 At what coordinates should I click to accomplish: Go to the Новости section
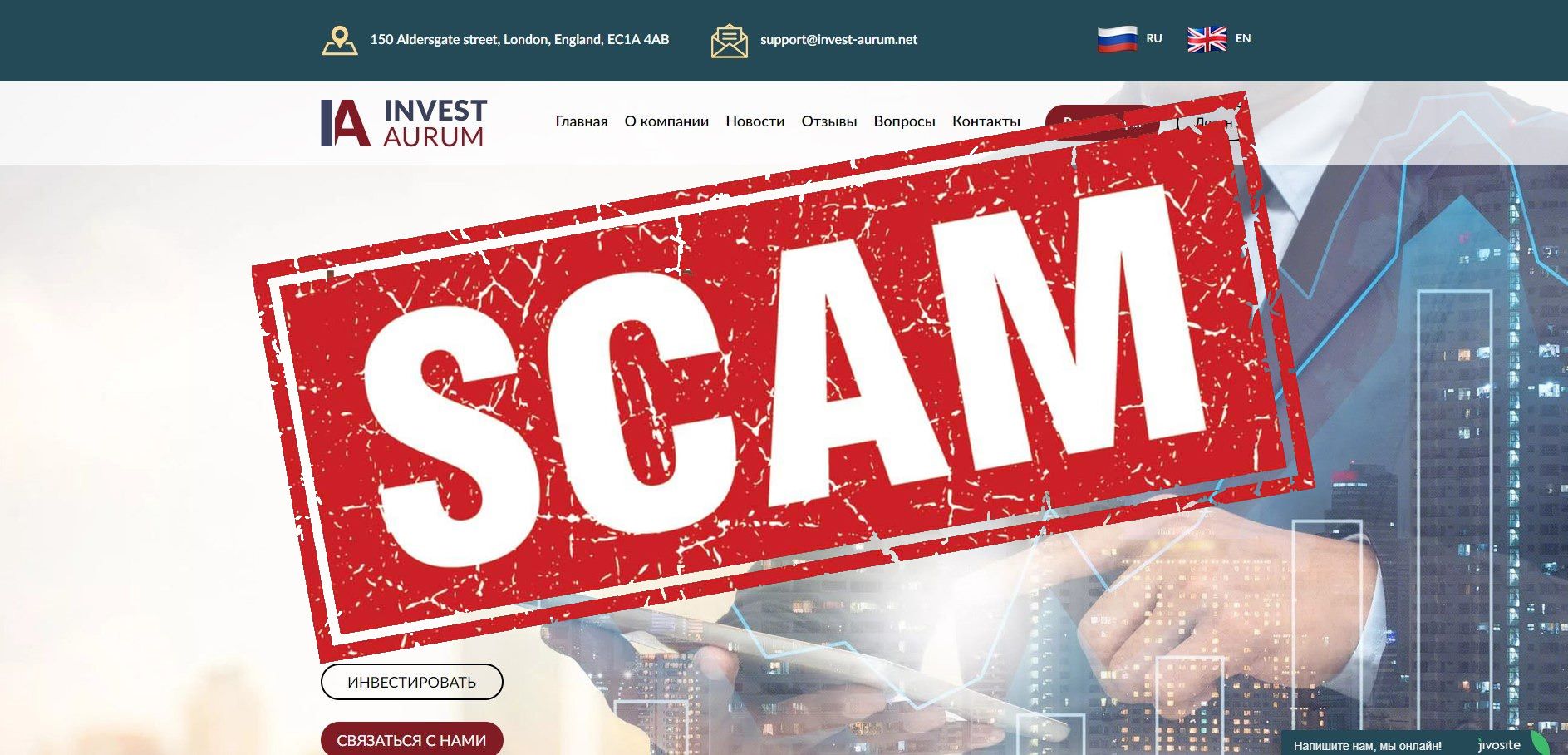tap(755, 121)
